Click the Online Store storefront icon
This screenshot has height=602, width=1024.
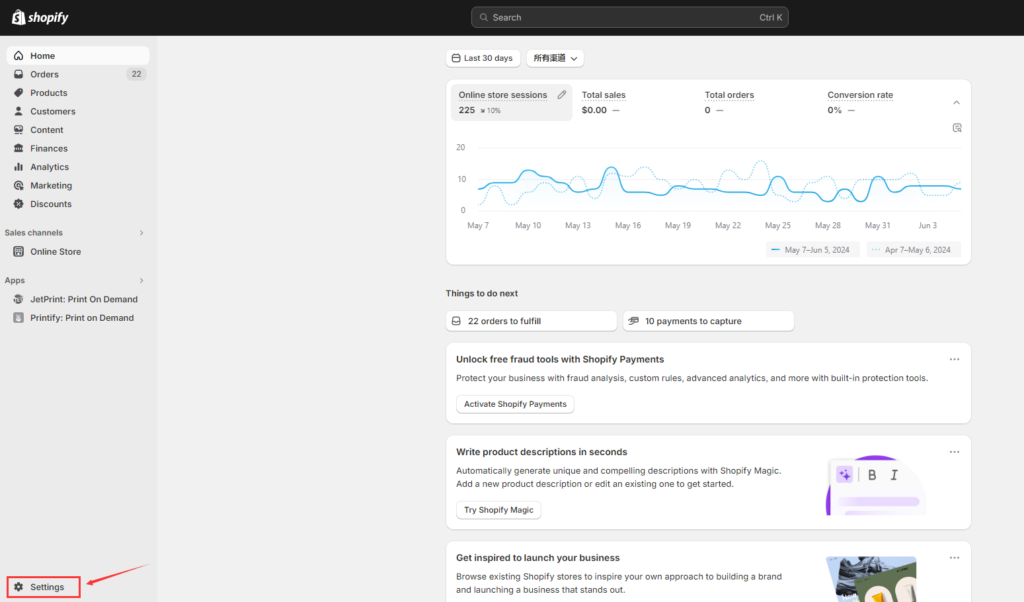click(18, 251)
